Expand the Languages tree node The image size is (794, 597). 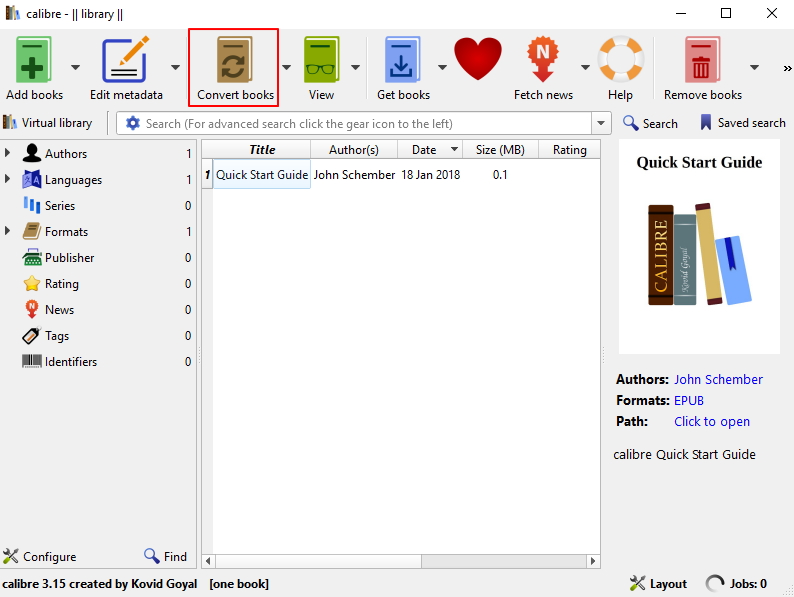[x=7, y=178]
